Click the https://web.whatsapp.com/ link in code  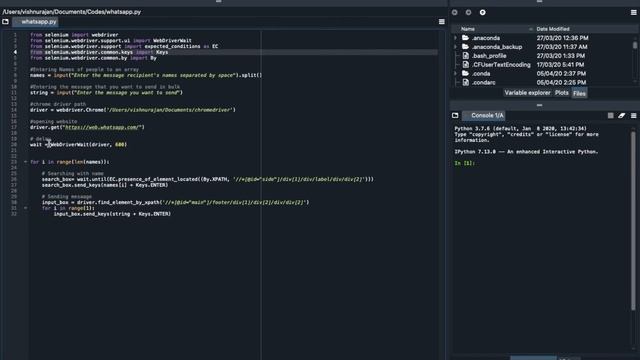(103, 127)
